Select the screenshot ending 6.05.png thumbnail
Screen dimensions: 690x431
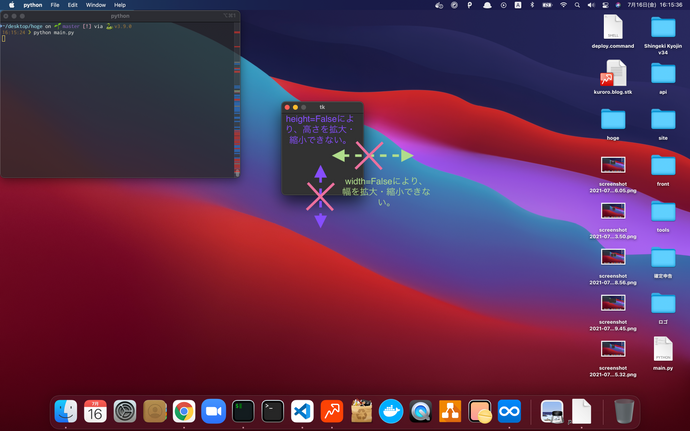[x=613, y=165]
